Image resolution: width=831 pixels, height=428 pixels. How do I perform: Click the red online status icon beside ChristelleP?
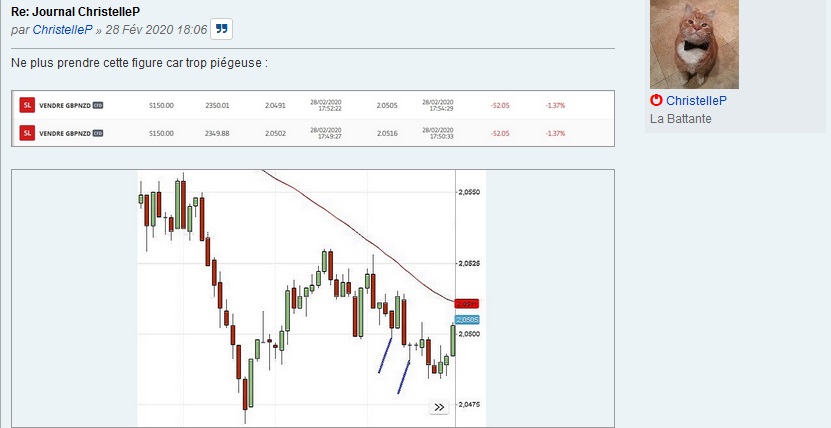656,101
